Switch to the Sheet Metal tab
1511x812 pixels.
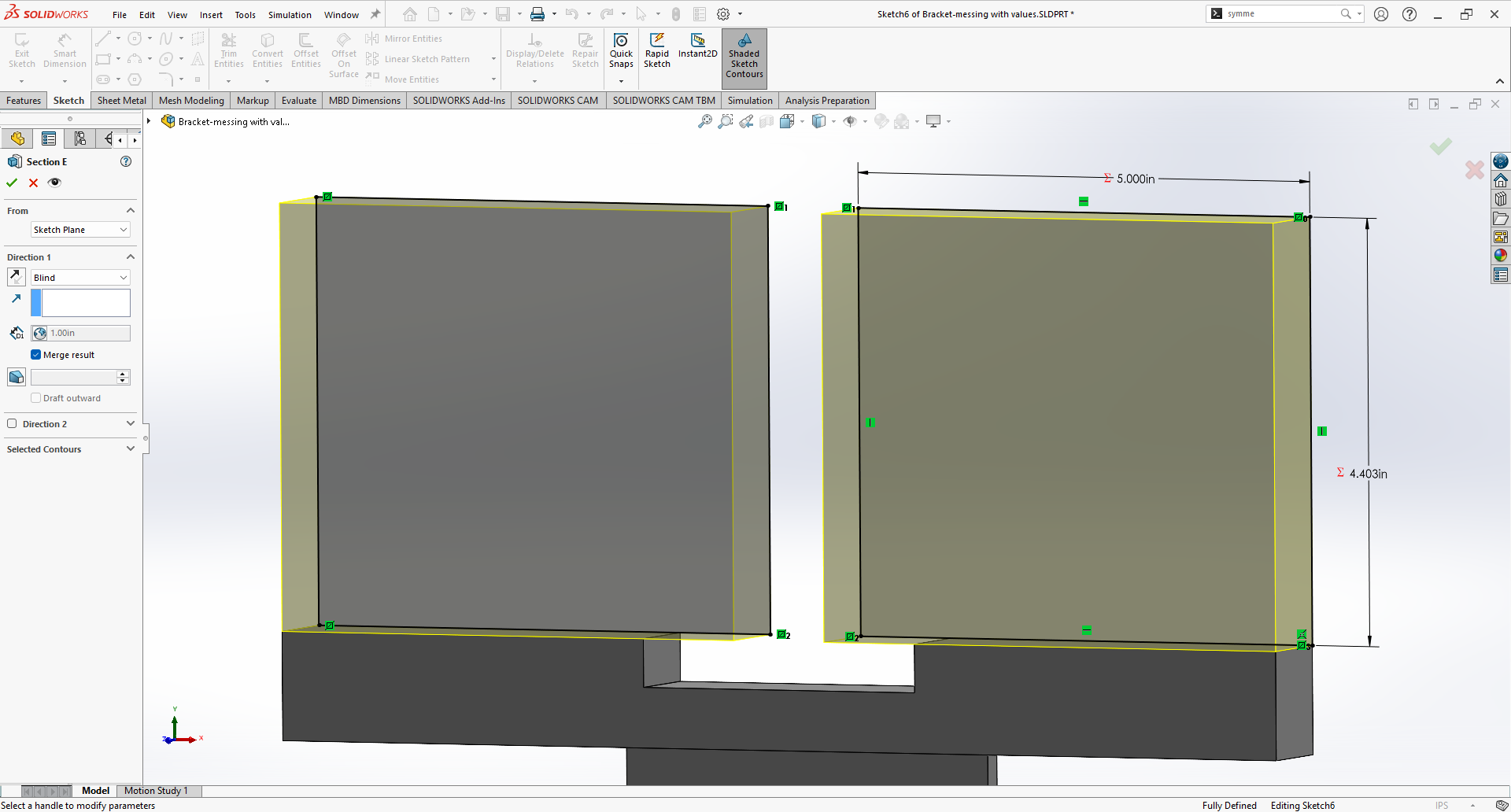[121, 101]
